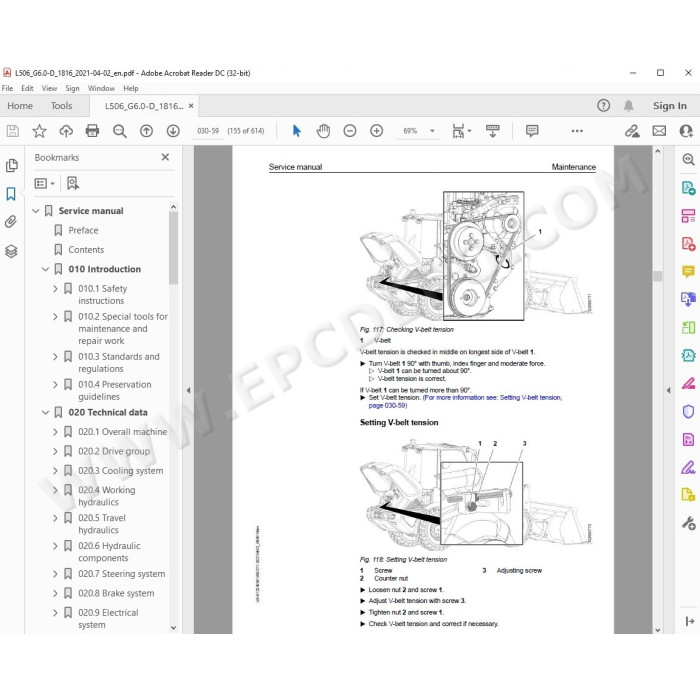Open the 020.7 Steering system bookmark

coord(121,574)
